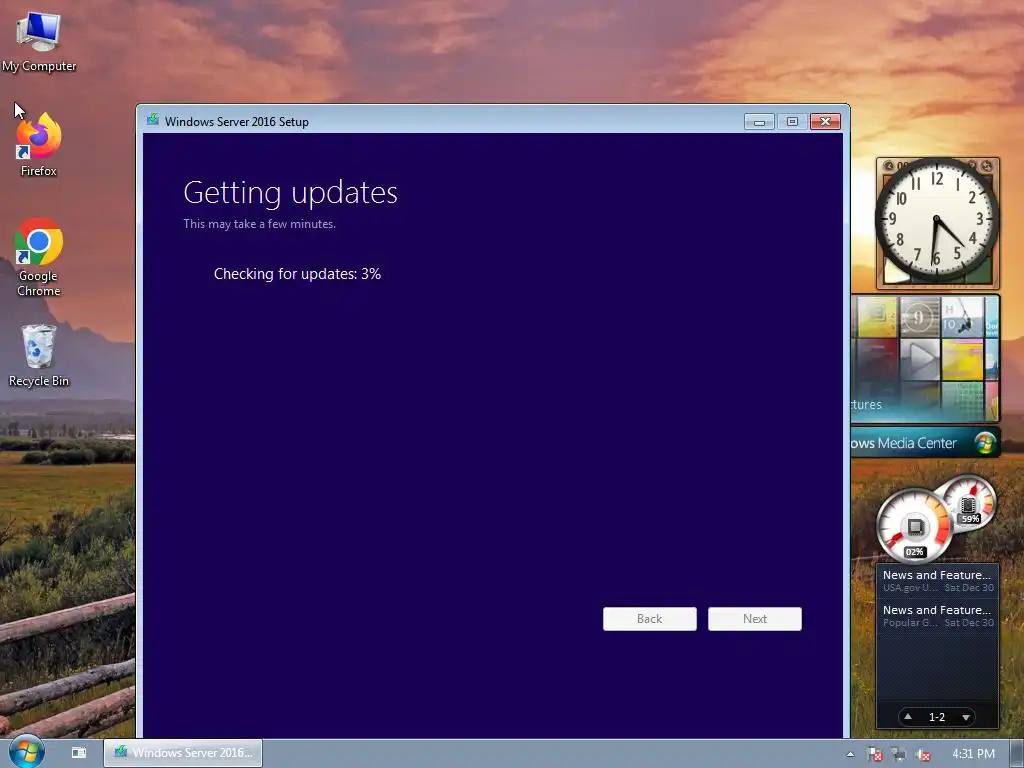
Task: Click the analog Clock gadget face
Action: 936,220
